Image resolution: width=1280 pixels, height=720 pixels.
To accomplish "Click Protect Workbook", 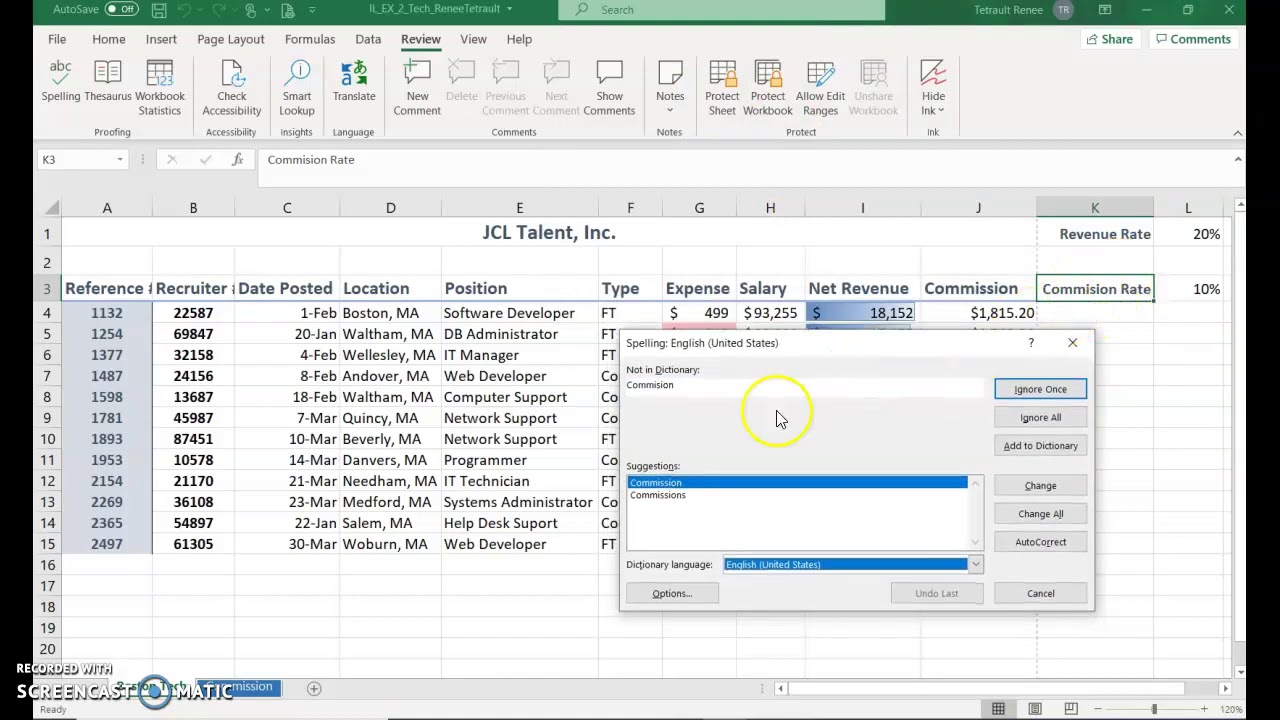I will click(x=768, y=88).
